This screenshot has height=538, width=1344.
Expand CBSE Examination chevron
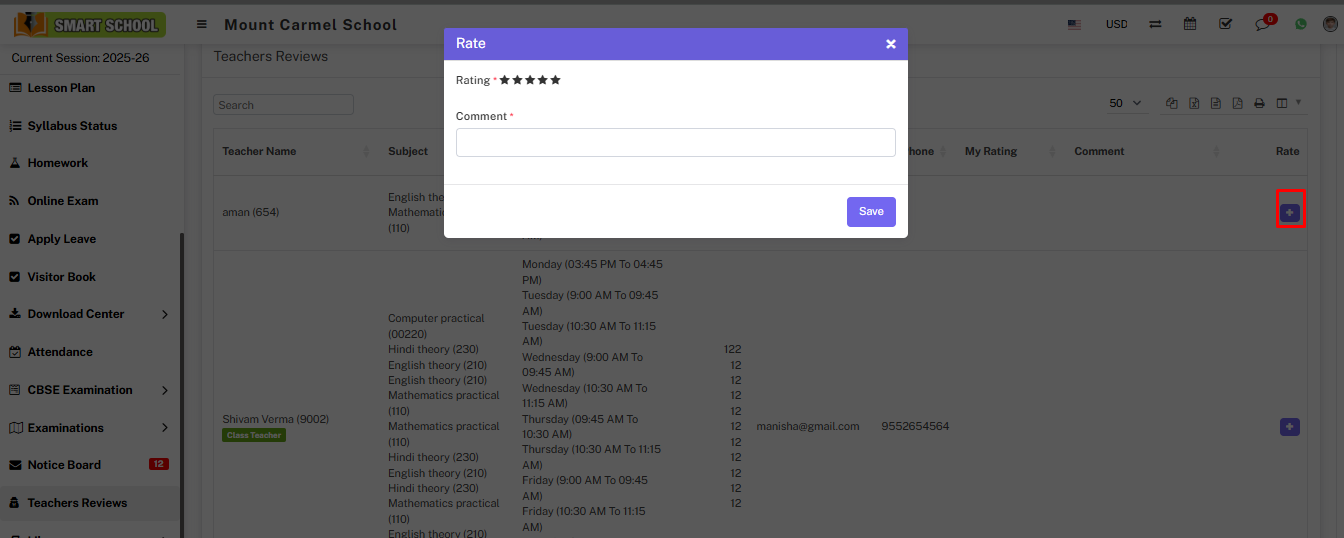coord(165,390)
